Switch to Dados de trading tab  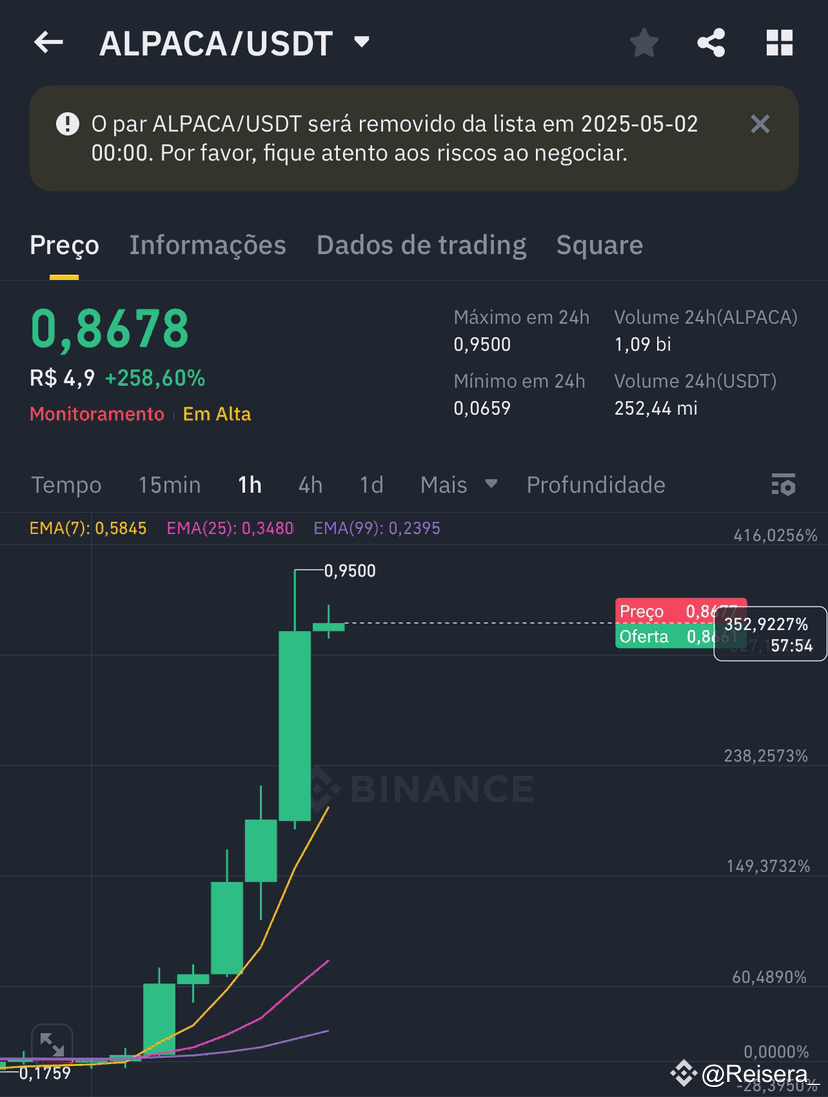pyautogui.click(x=421, y=245)
